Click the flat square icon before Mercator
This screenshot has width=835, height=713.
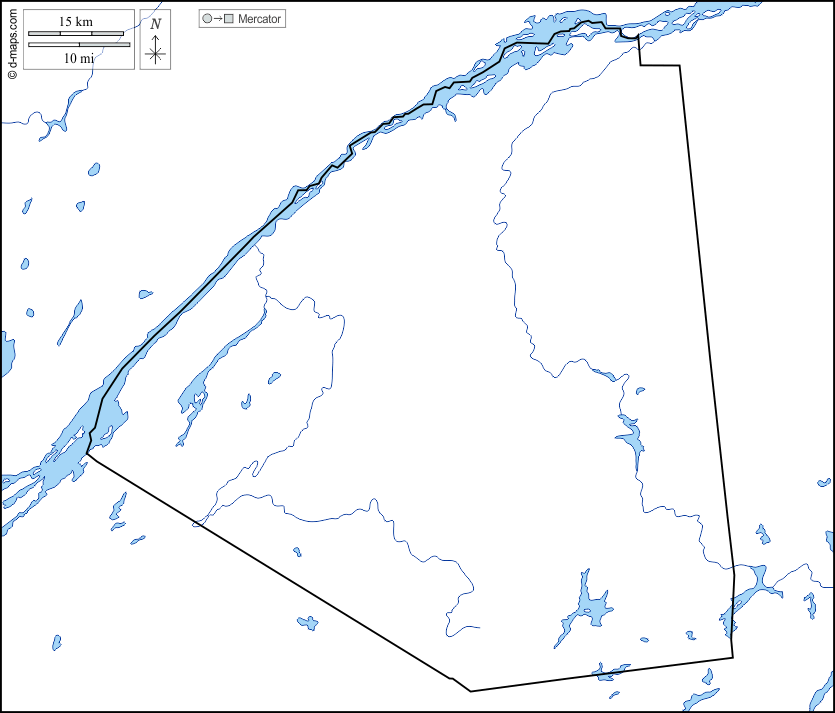229,19
